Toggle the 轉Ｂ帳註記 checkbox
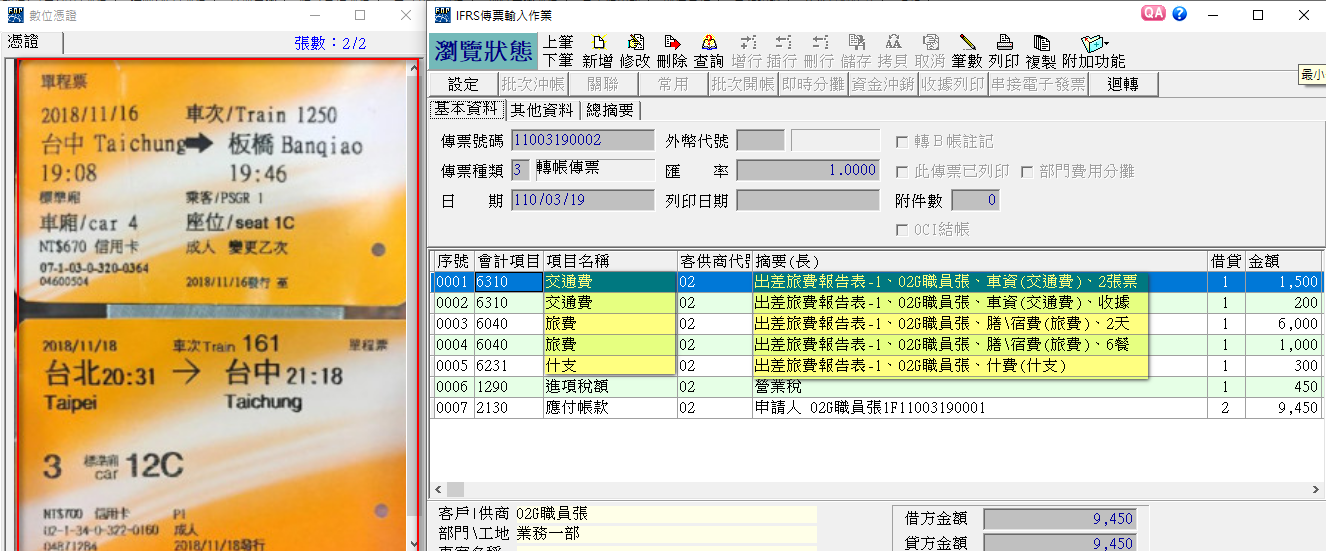 pyautogui.click(x=901, y=142)
